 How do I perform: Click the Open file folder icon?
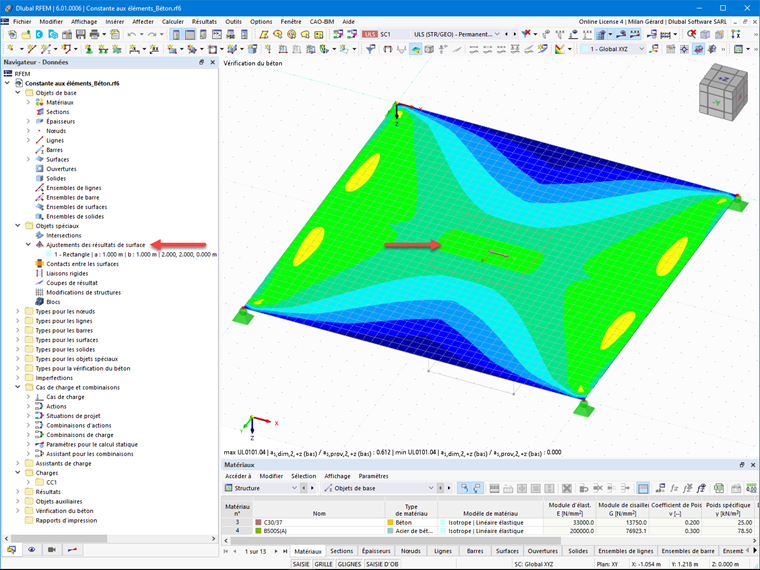point(26,34)
